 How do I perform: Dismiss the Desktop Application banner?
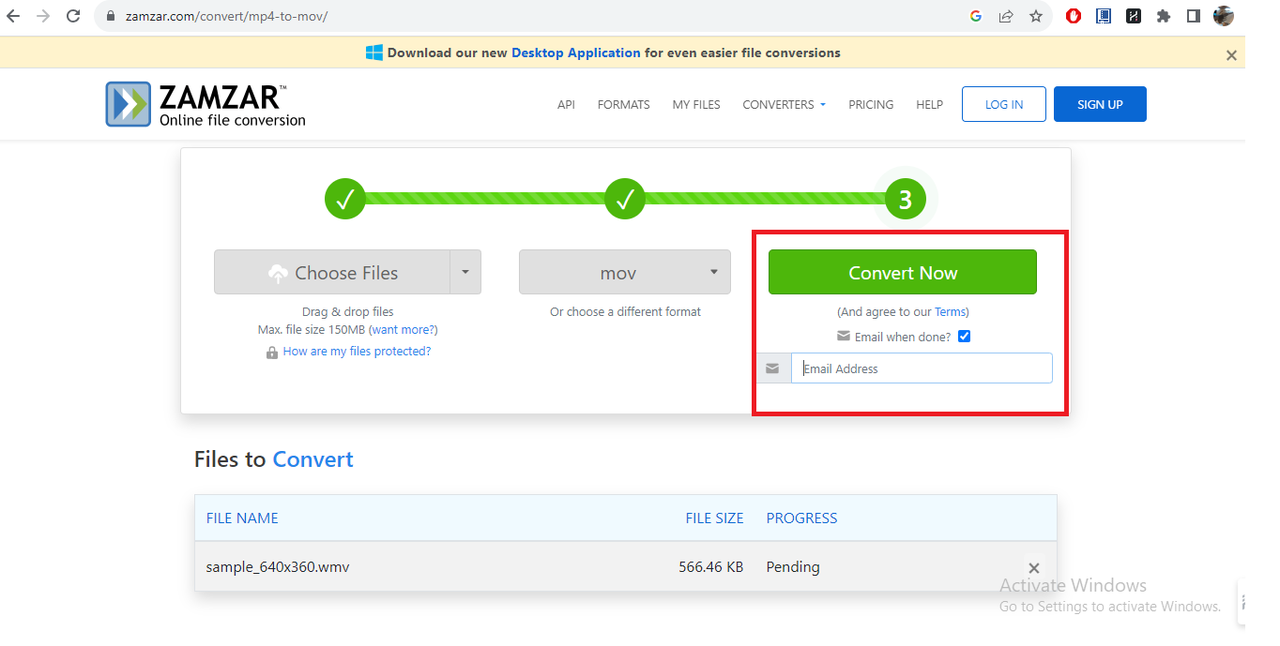(x=1232, y=55)
